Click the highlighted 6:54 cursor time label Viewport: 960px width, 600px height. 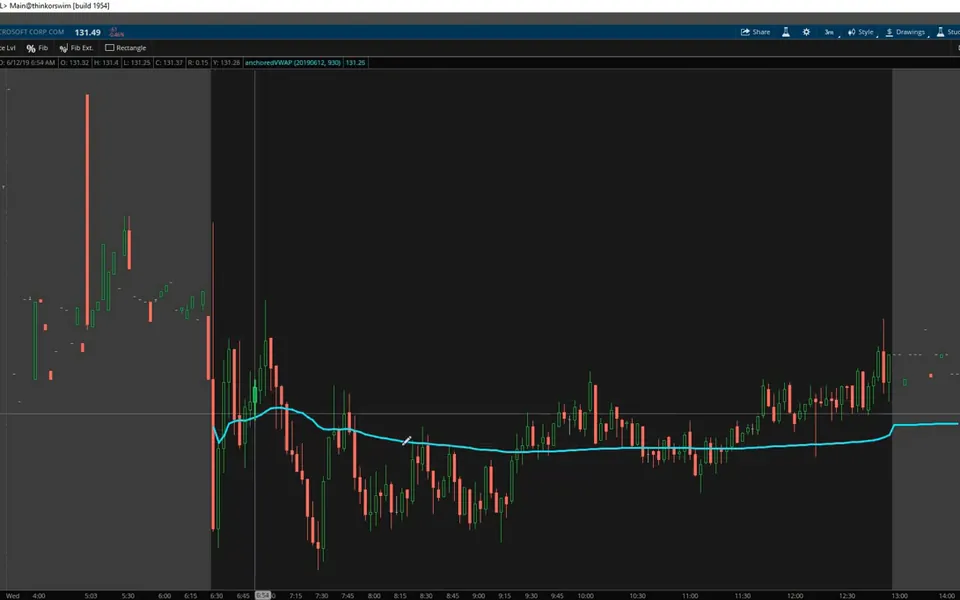pyautogui.click(x=263, y=595)
